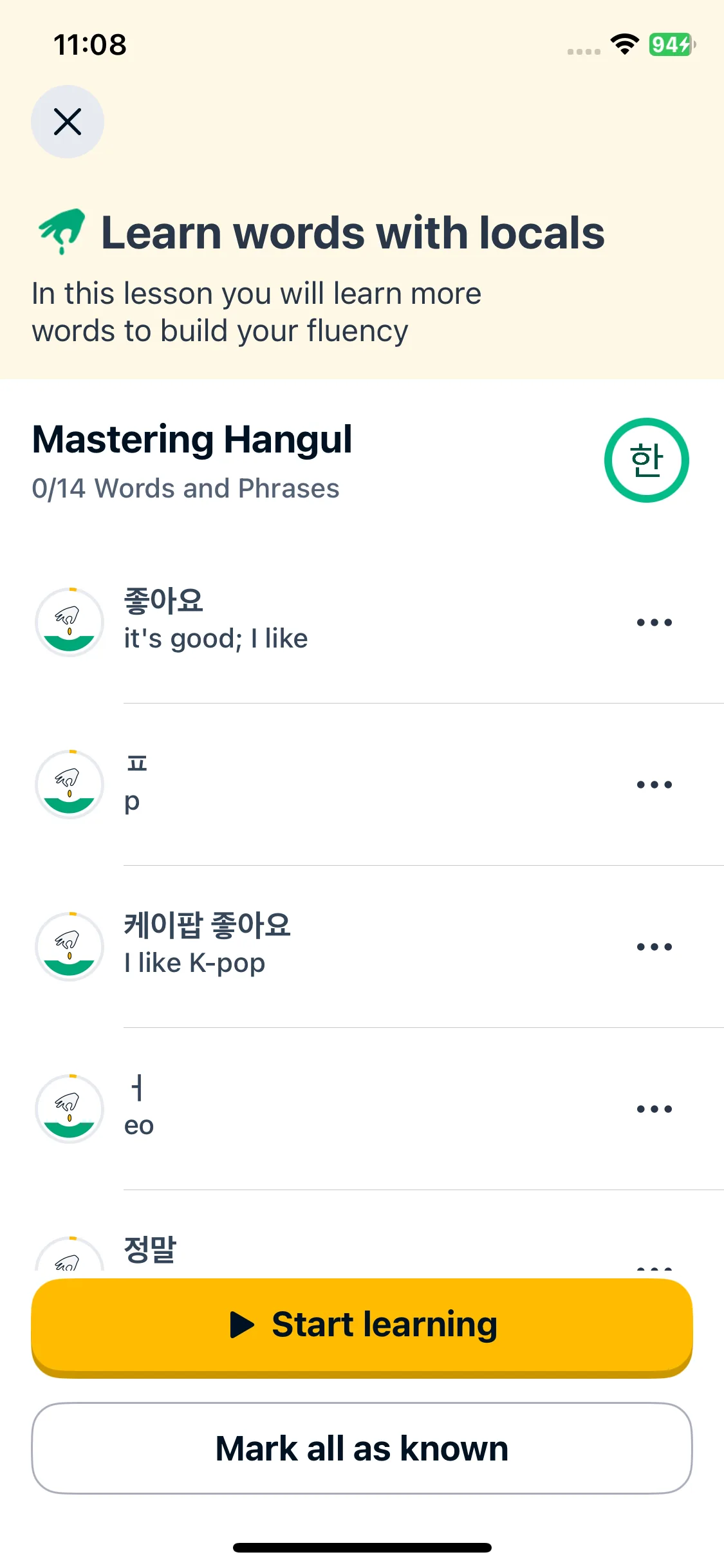
Task: Open the three-dot menu for 좋아요
Action: coord(654,622)
